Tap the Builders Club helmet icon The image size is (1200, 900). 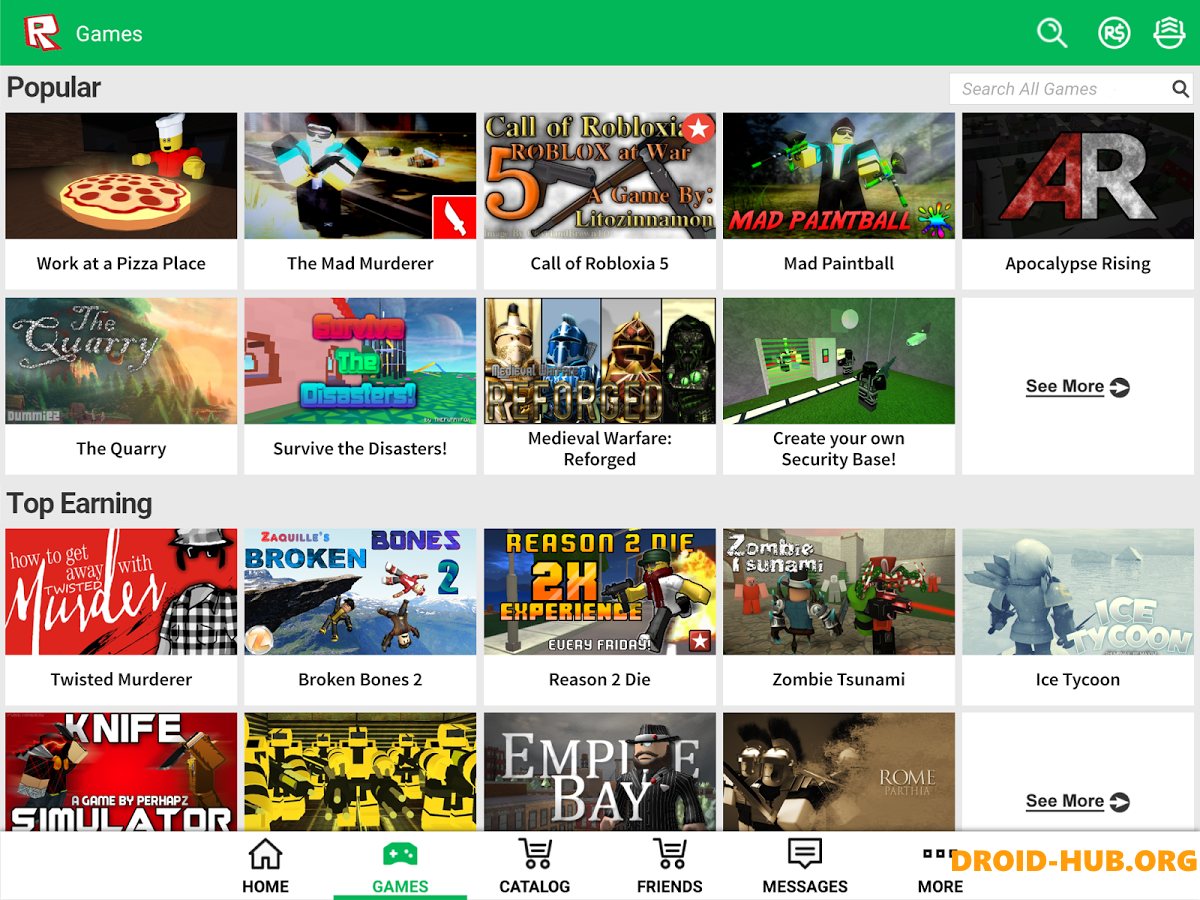point(1169,33)
